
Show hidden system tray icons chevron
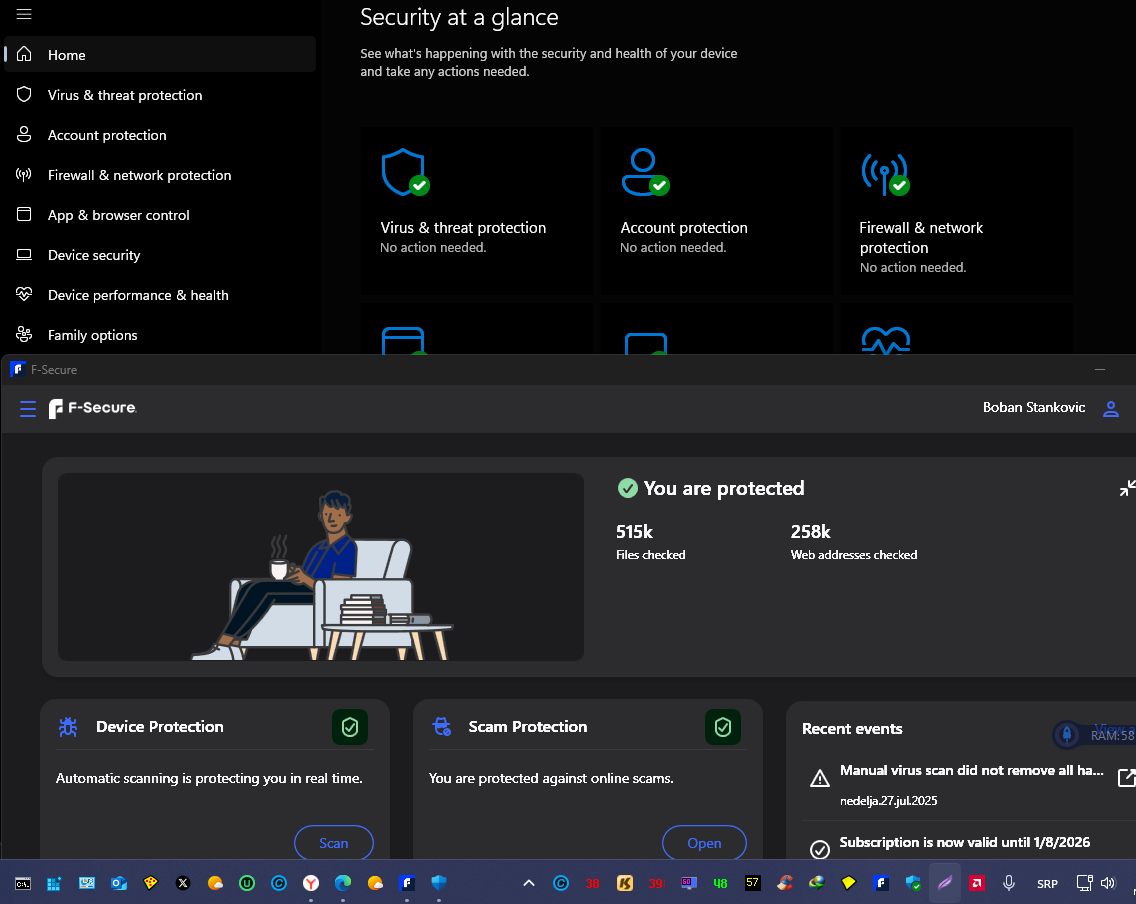pos(529,883)
